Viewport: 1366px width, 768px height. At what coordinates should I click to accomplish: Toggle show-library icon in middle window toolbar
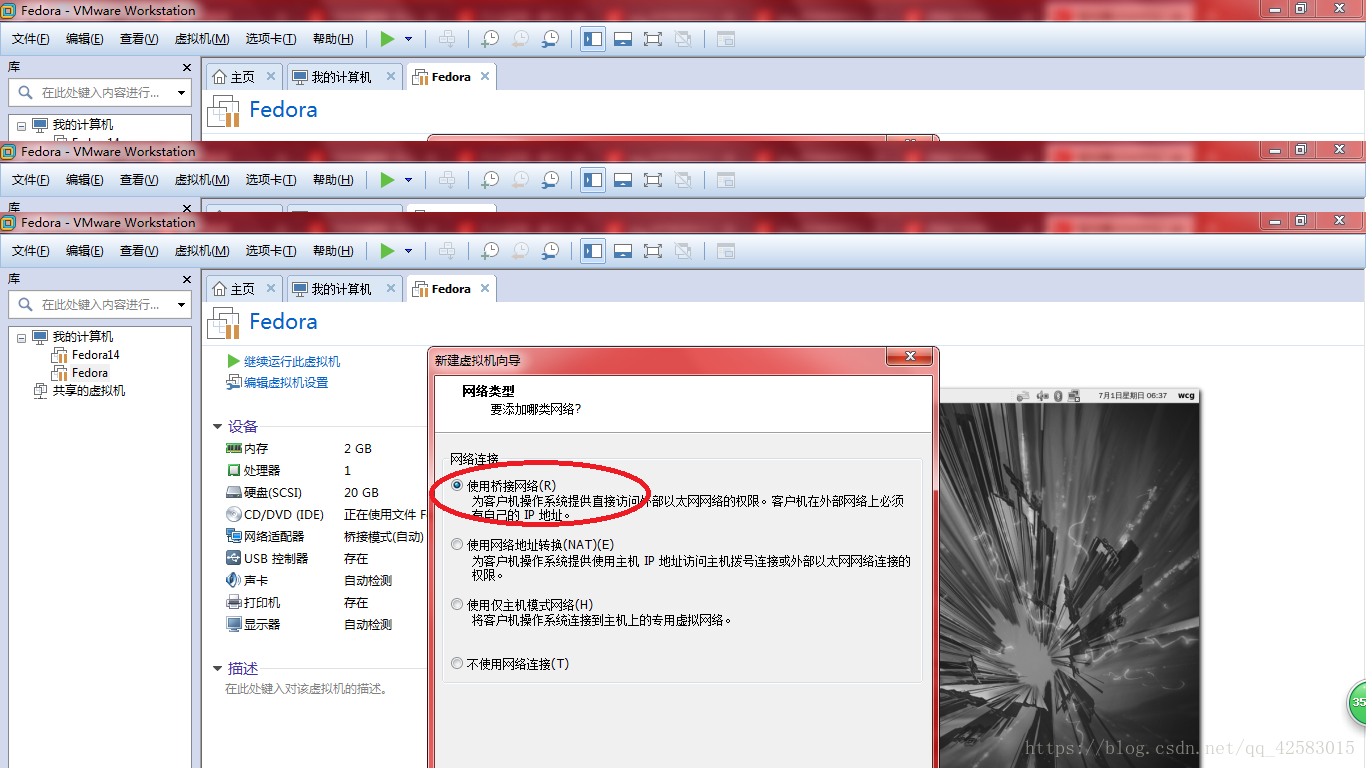point(593,179)
